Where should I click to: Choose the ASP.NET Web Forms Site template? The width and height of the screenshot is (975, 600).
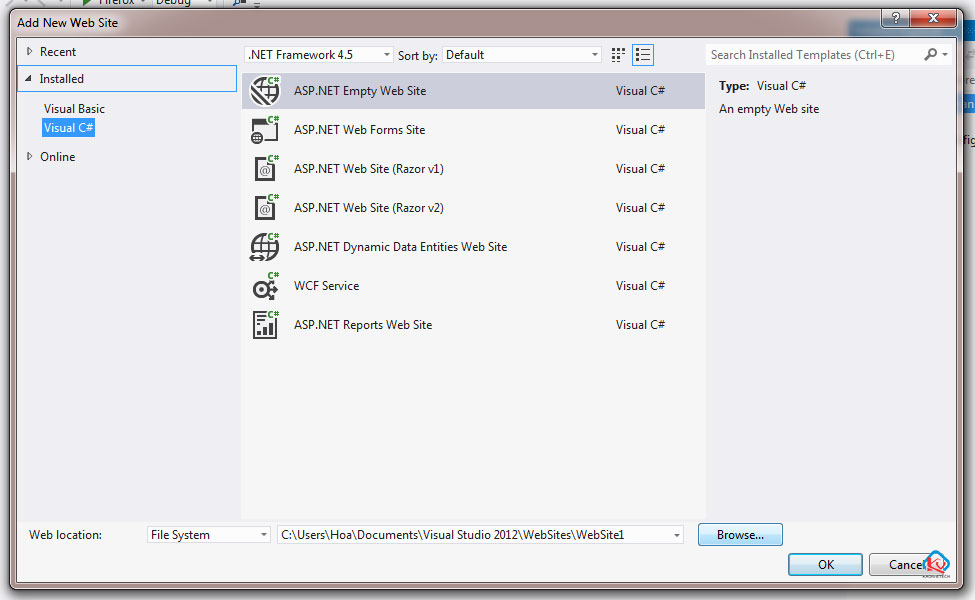tap(473, 130)
